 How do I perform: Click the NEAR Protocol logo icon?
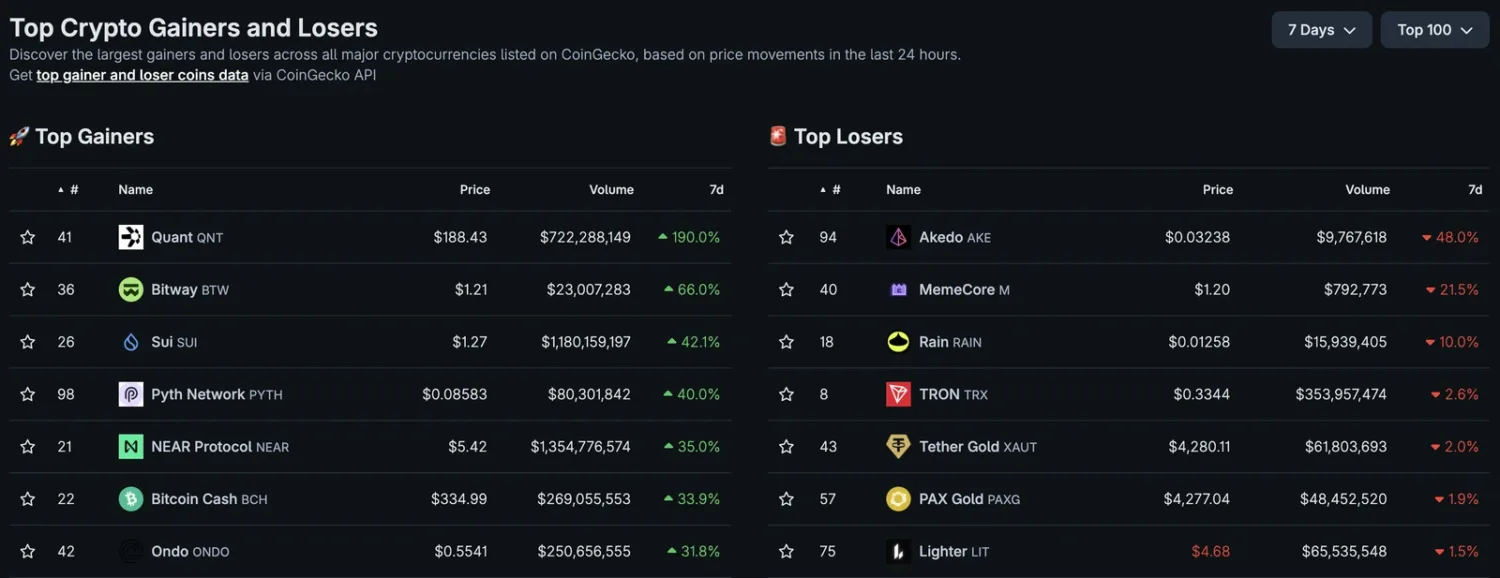(131, 447)
